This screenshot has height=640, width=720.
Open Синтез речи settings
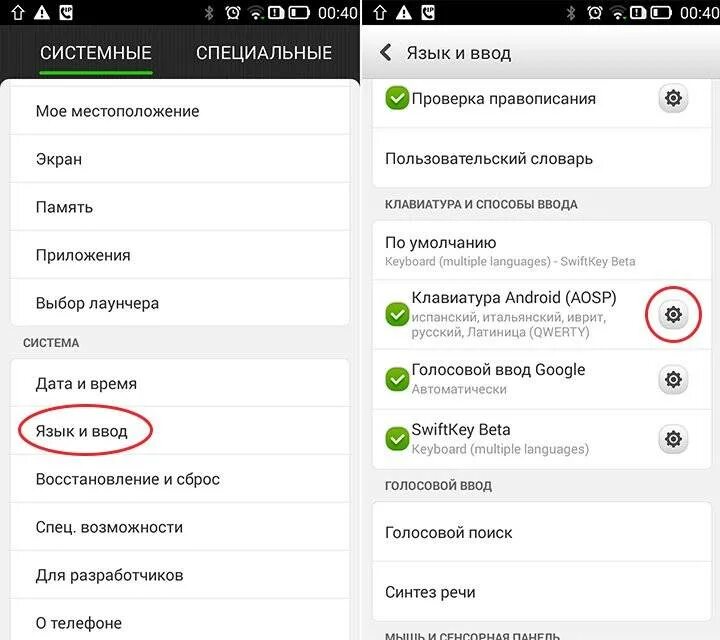pyautogui.click(x=542, y=592)
